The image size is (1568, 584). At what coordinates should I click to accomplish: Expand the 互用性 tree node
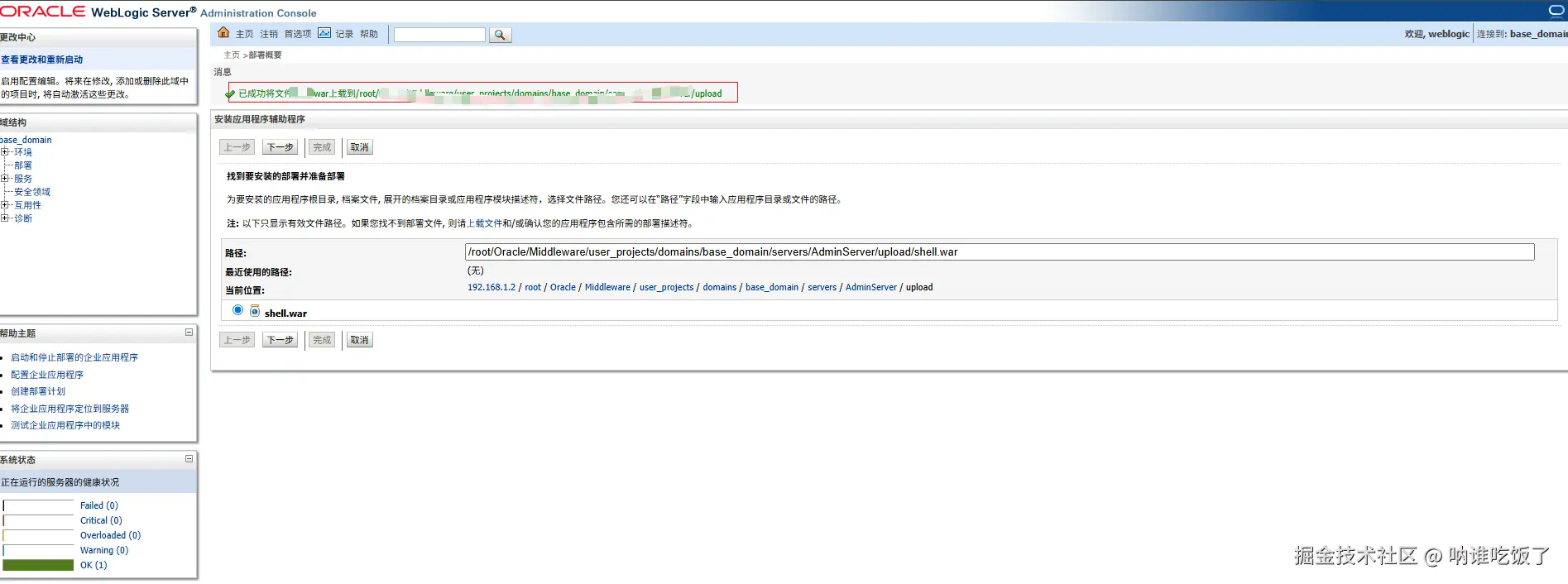5,205
